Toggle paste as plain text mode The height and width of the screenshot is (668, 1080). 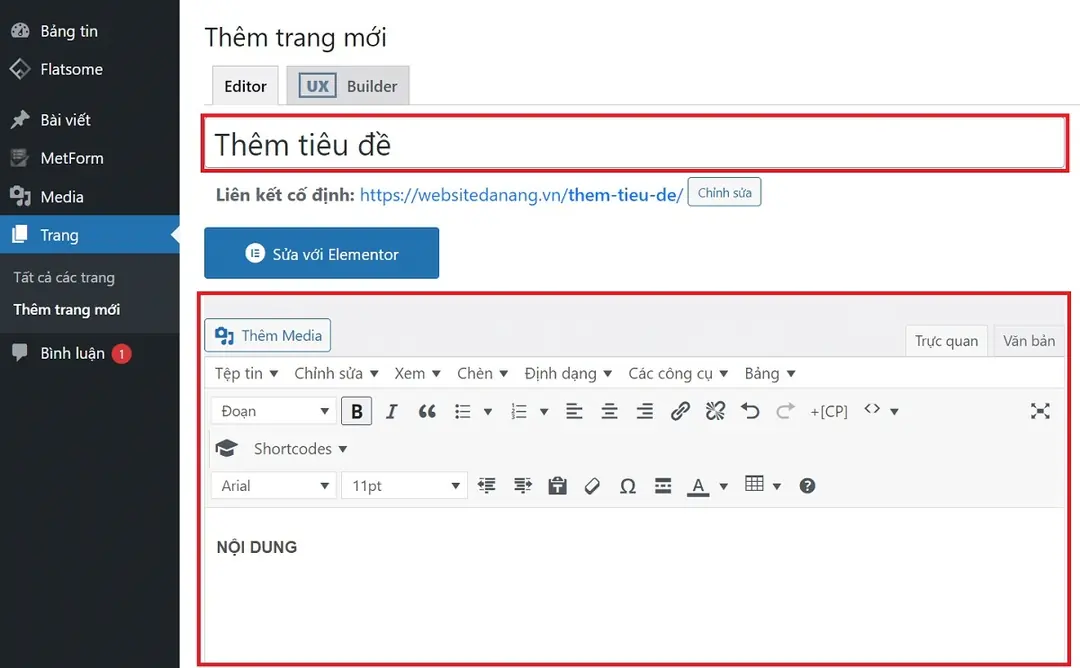point(557,485)
